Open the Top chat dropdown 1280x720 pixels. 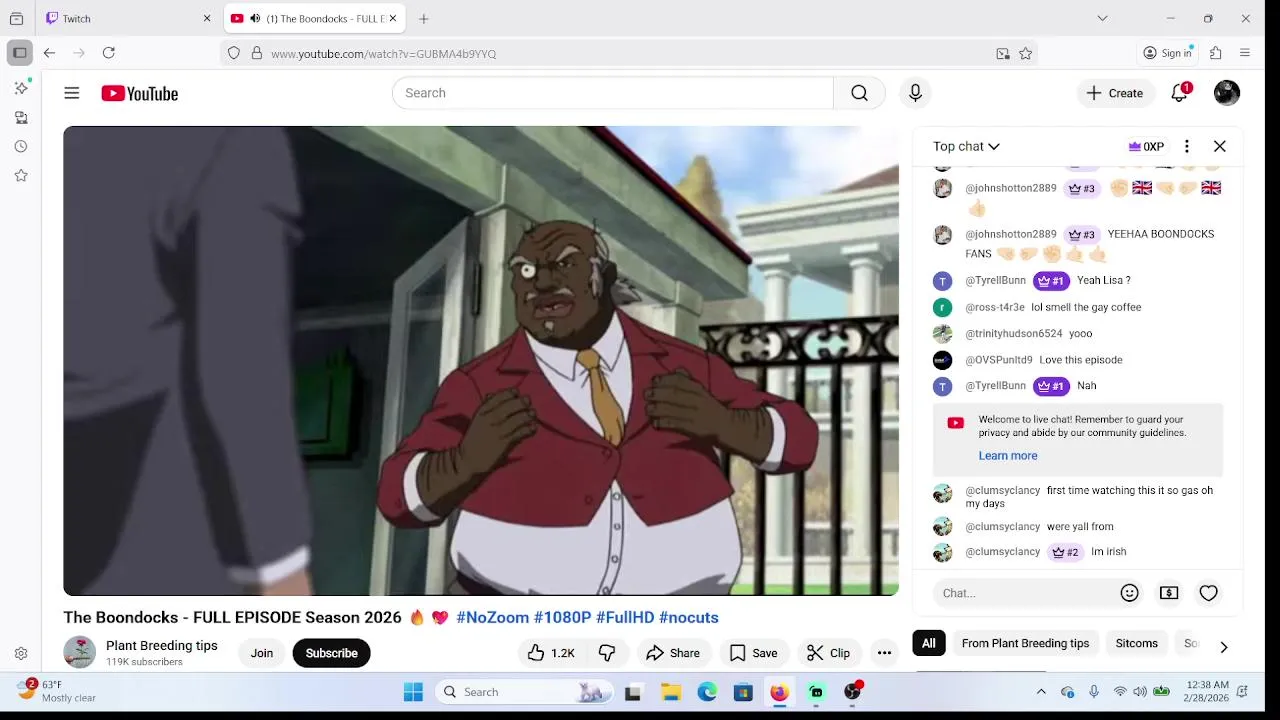[x=966, y=146]
